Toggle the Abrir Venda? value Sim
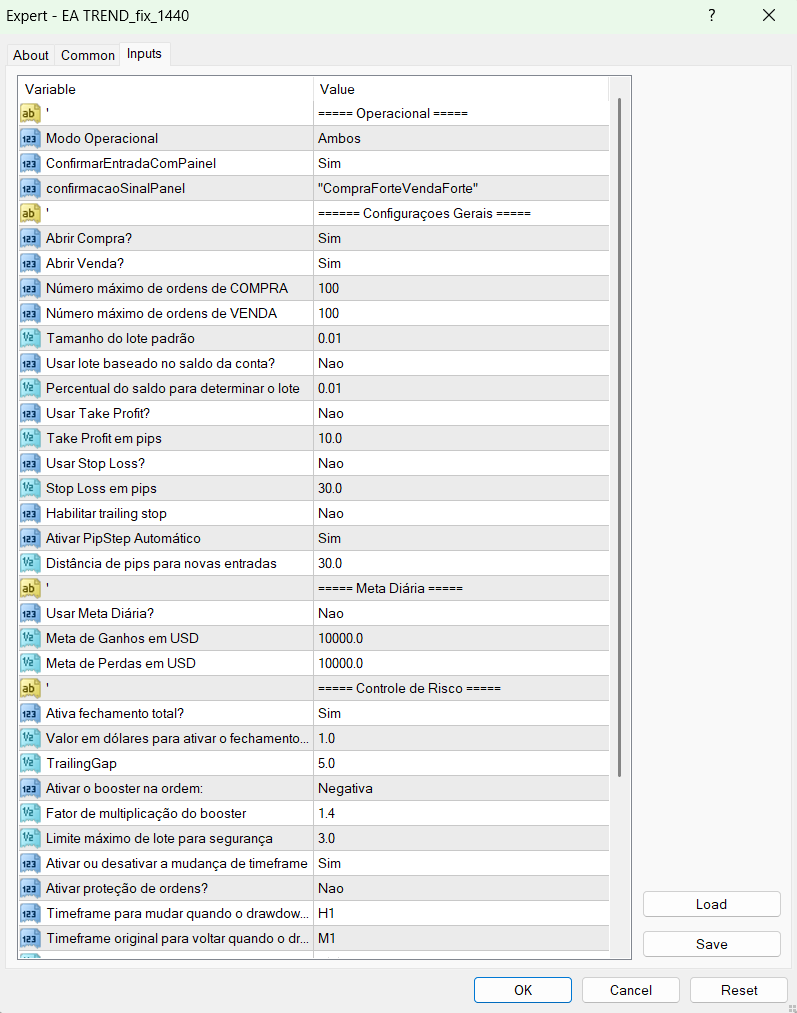This screenshot has width=797, height=1013. 460,263
